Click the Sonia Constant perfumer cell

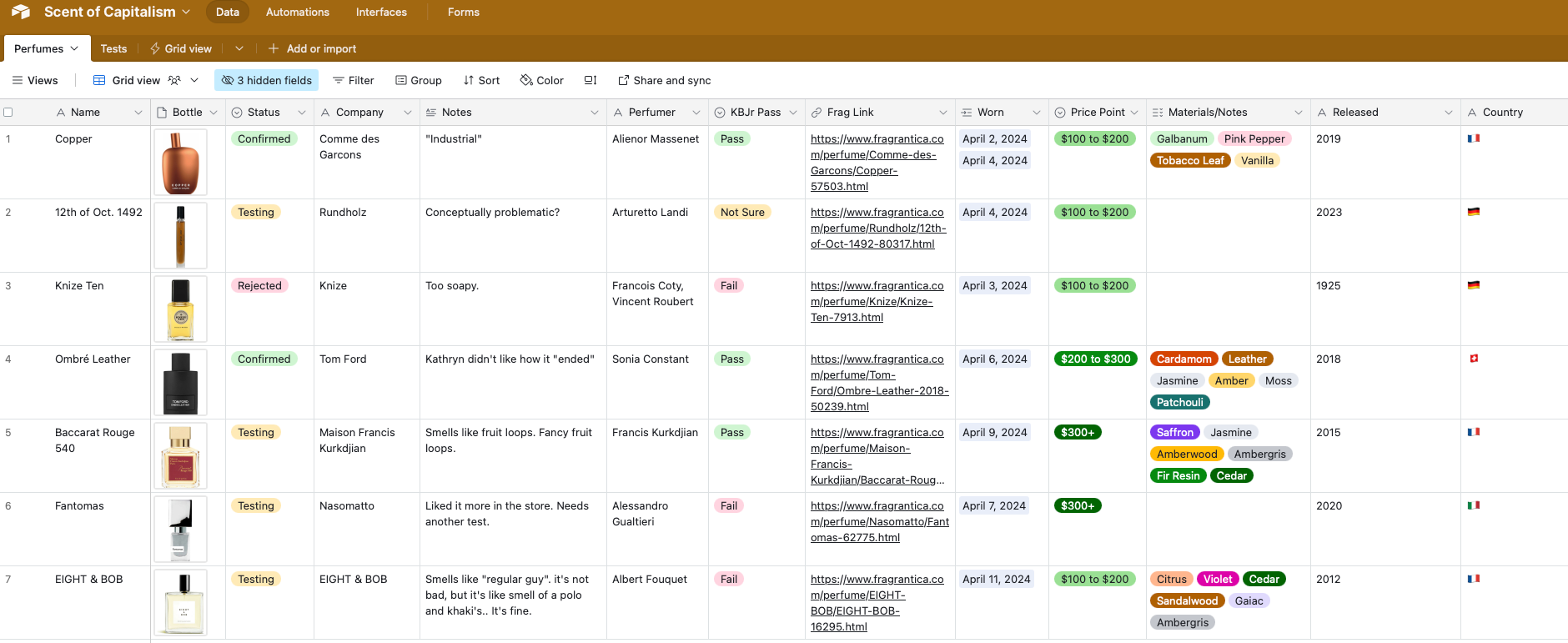click(x=657, y=382)
